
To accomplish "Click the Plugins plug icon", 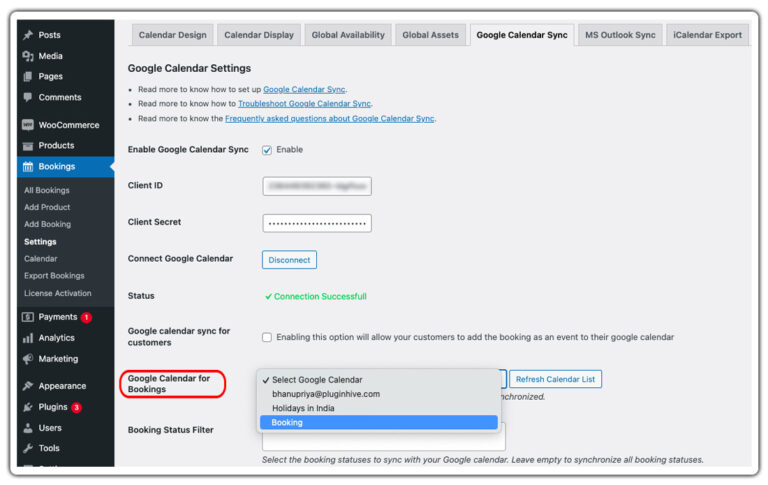I will tap(28, 407).
